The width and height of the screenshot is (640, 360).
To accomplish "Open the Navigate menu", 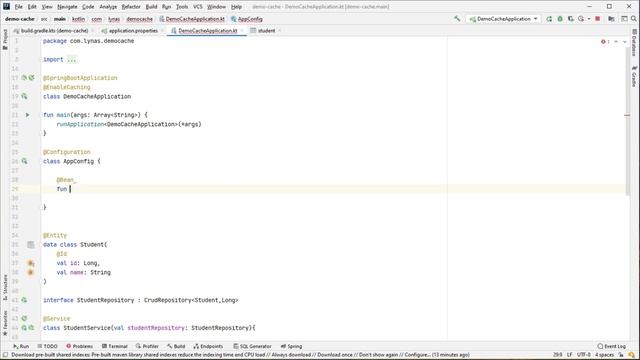I will pos(67,7).
